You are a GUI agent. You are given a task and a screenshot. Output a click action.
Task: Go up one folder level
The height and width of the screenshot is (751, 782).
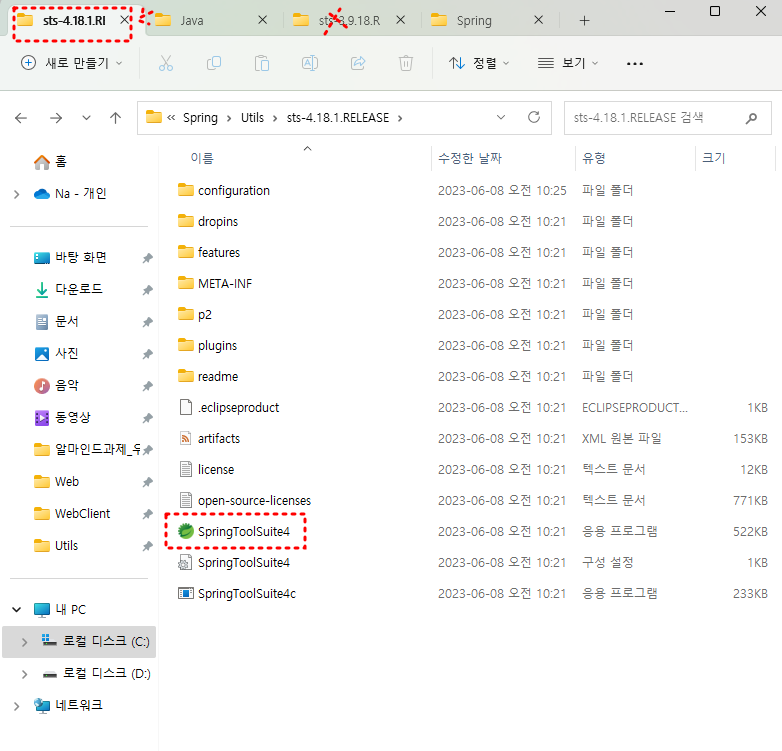pos(115,118)
